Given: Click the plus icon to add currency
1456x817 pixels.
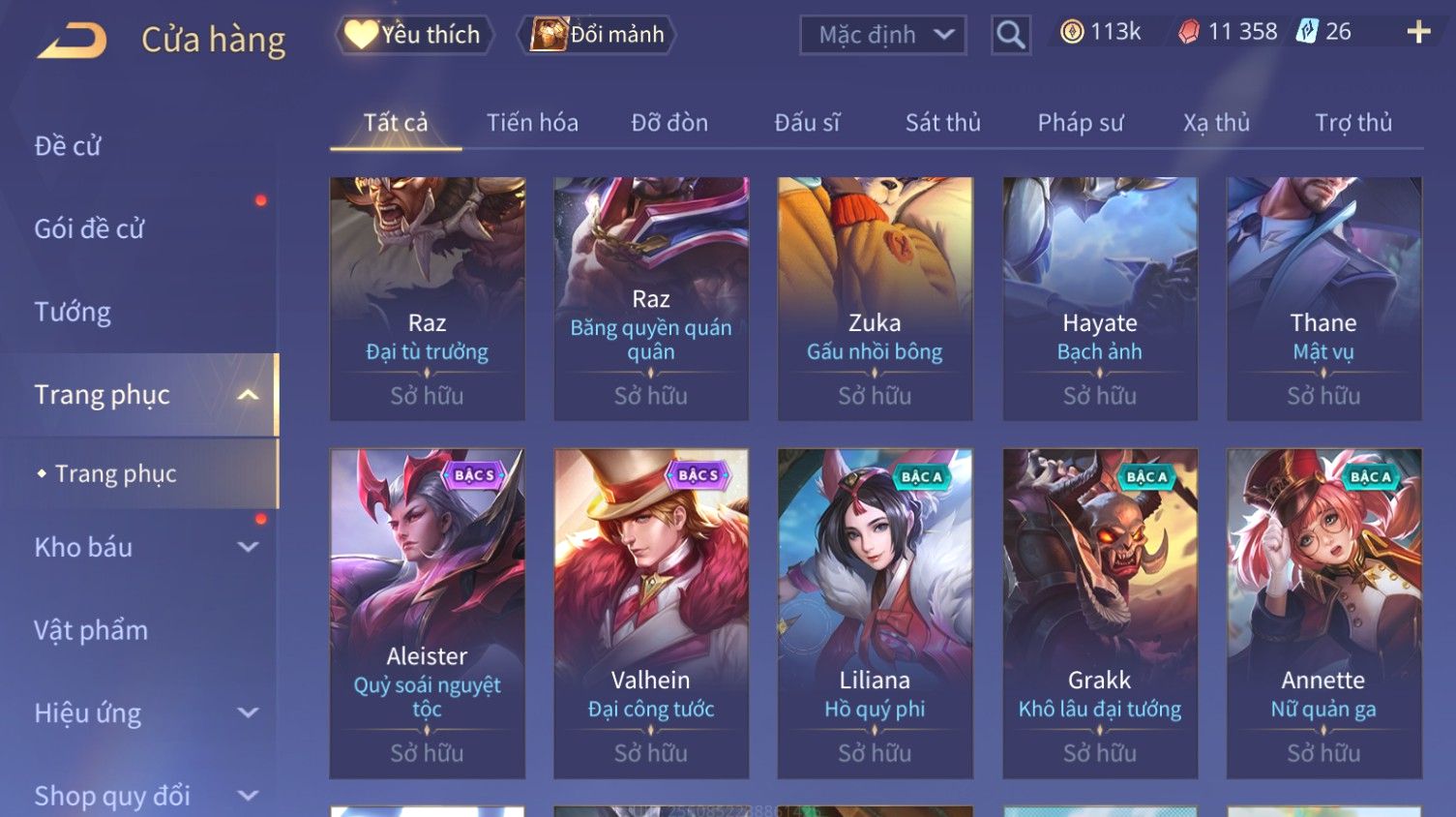Looking at the screenshot, I should 1418,32.
